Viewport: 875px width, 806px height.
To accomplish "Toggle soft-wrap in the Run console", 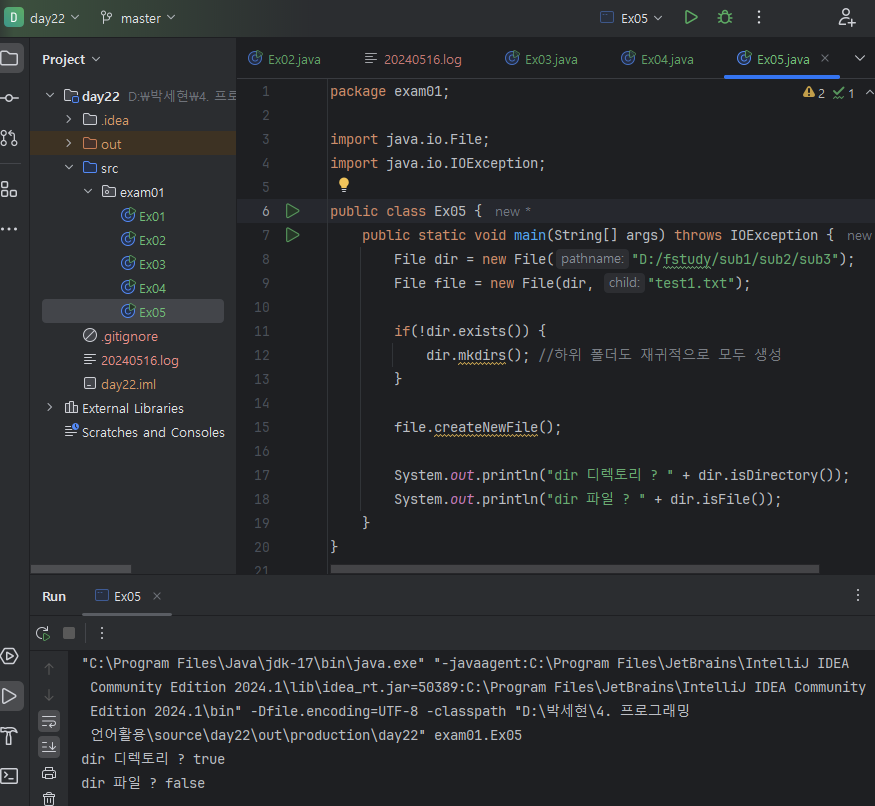I will (49, 721).
